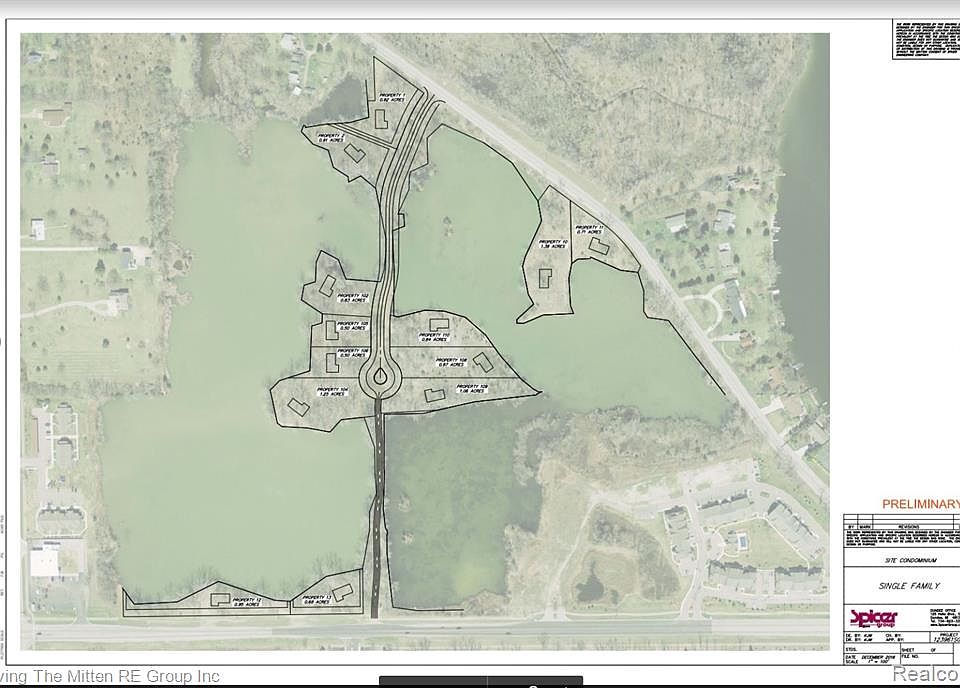Image resolution: width=960 pixels, height=688 pixels.
Task: Select the Property 2 lot label
Action: pos(331,137)
